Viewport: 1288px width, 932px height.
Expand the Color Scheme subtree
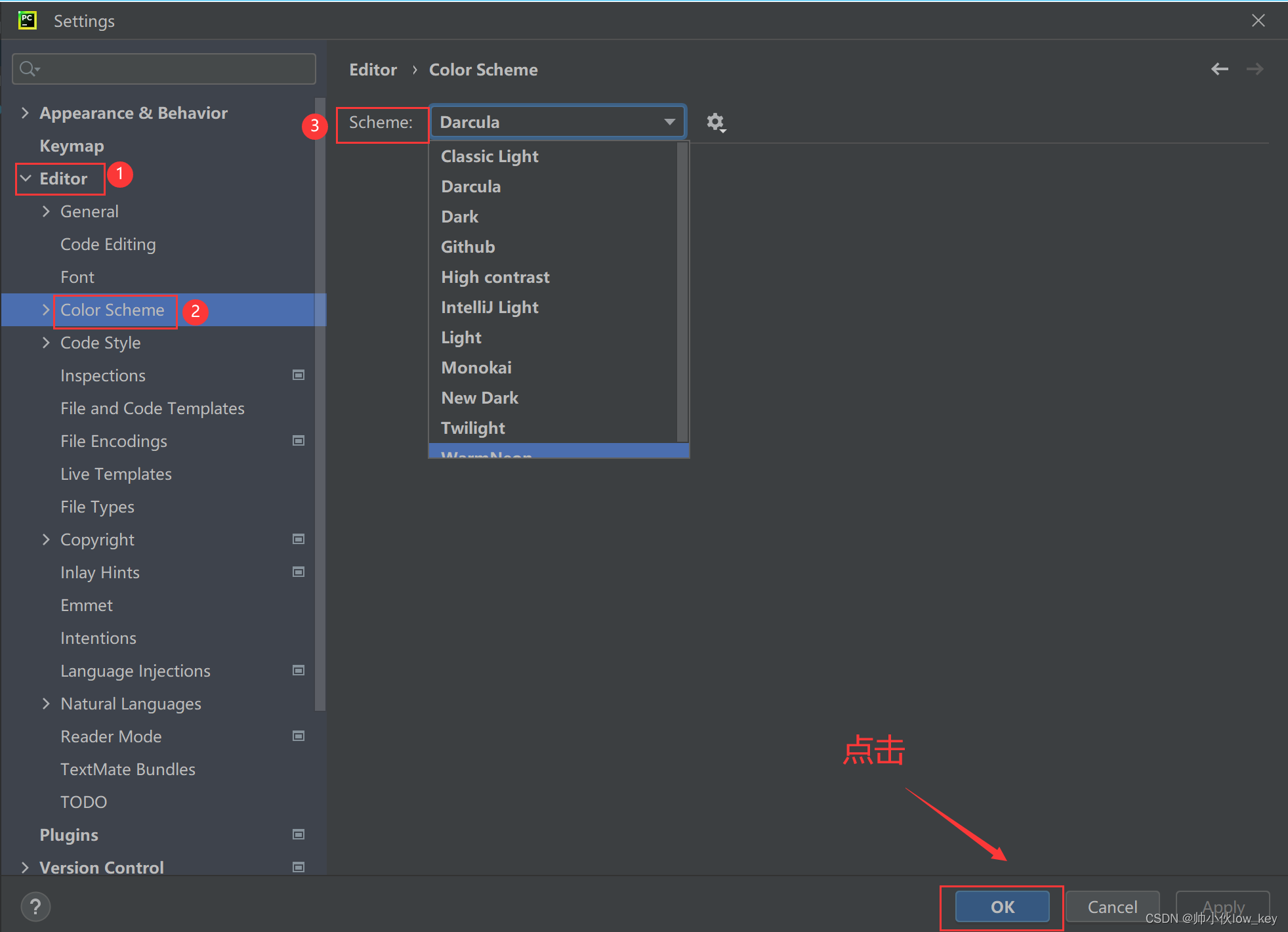point(46,310)
